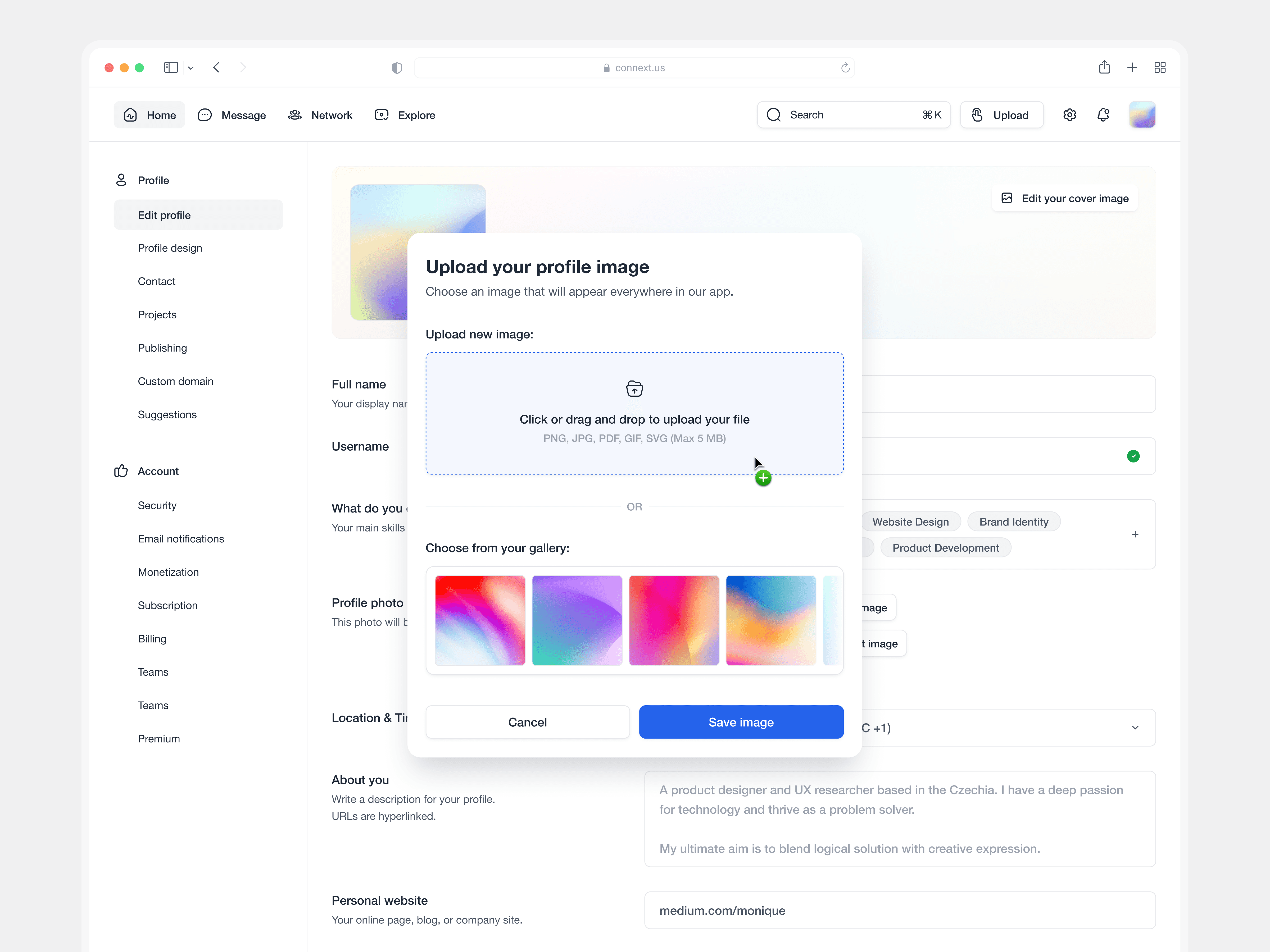Choose the purple teal gallery image

coord(577,620)
